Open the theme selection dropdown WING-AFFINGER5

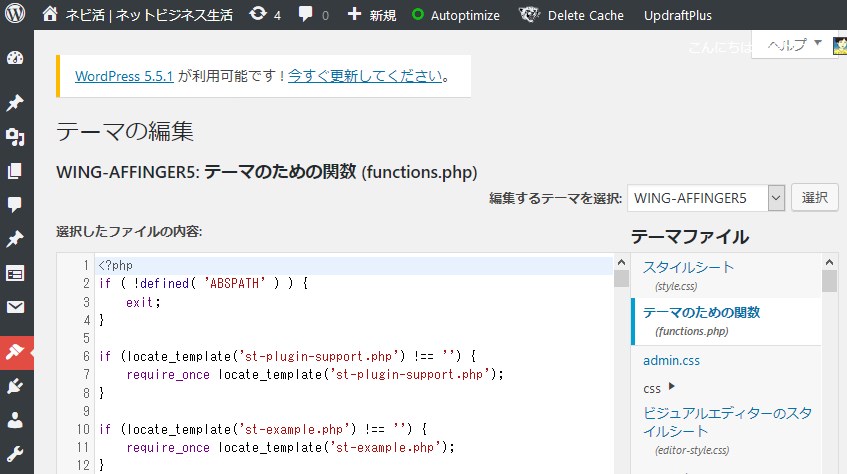pyautogui.click(x=706, y=198)
